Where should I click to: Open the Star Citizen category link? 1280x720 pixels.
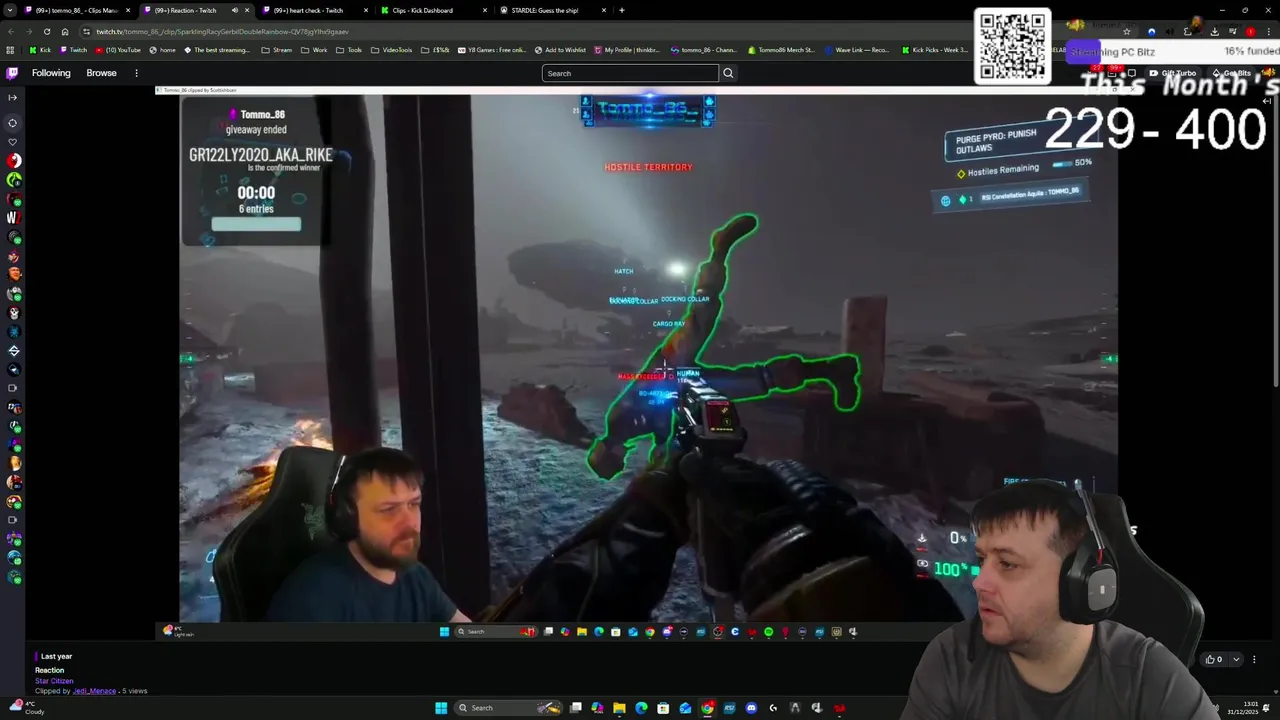click(54, 681)
